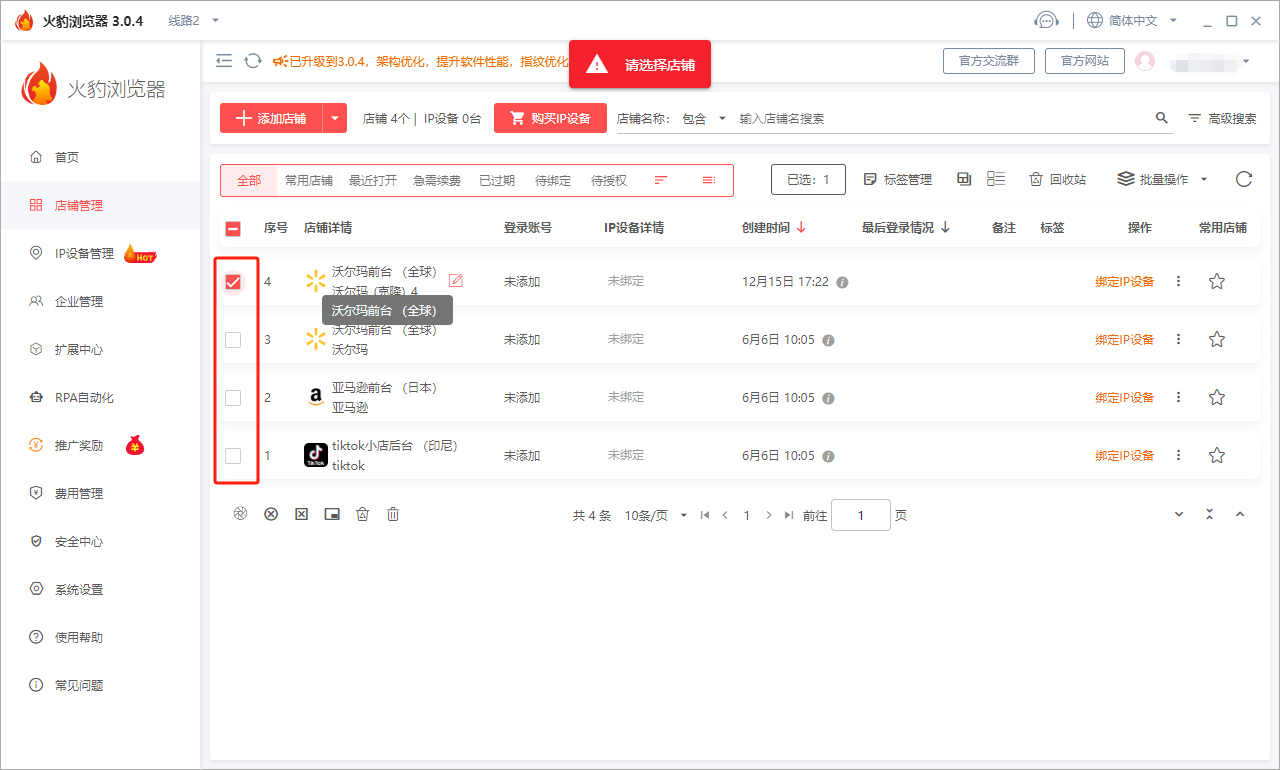The width and height of the screenshot is (1280, 770).
Task: Open the customer service headset icon
Action: coord(1046,21)
